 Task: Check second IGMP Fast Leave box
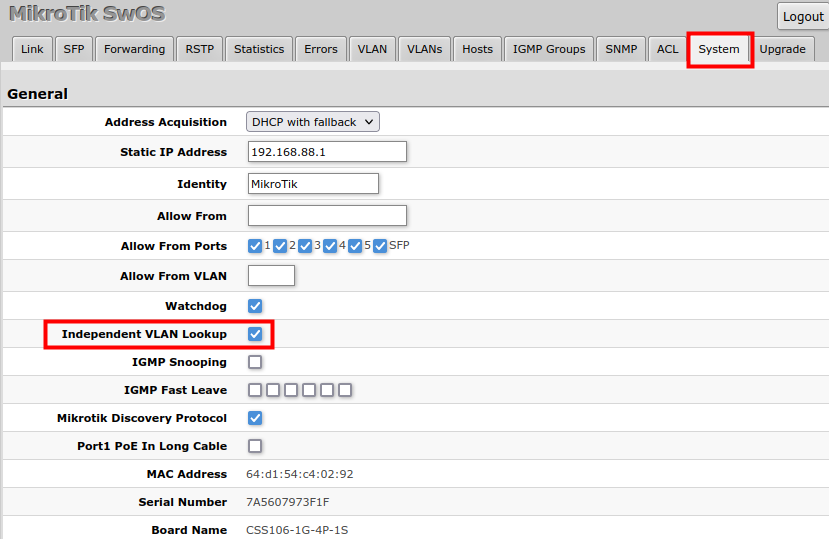(x=273, y=390)
